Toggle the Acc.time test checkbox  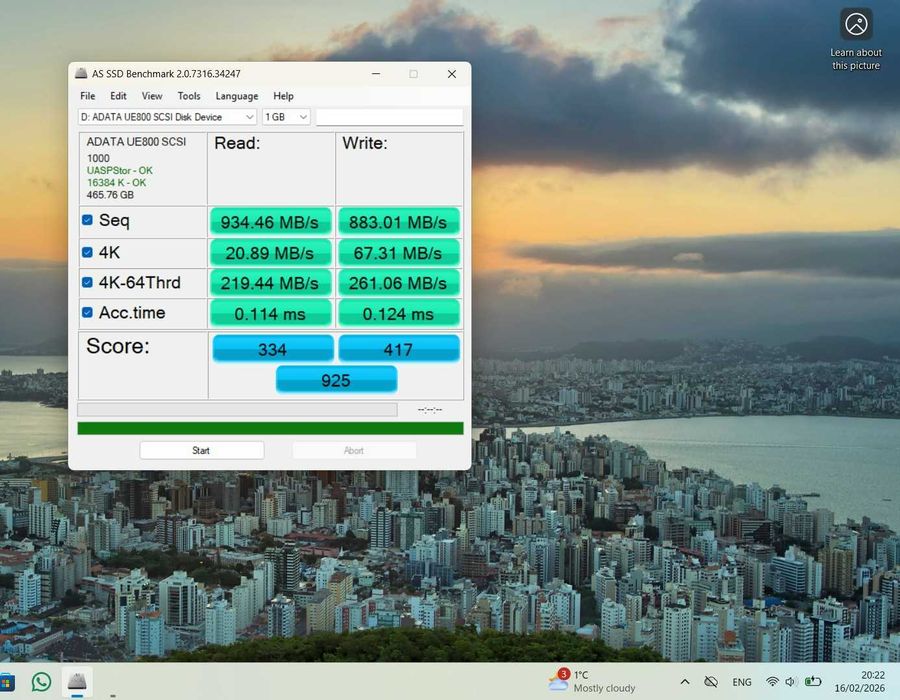87,312
